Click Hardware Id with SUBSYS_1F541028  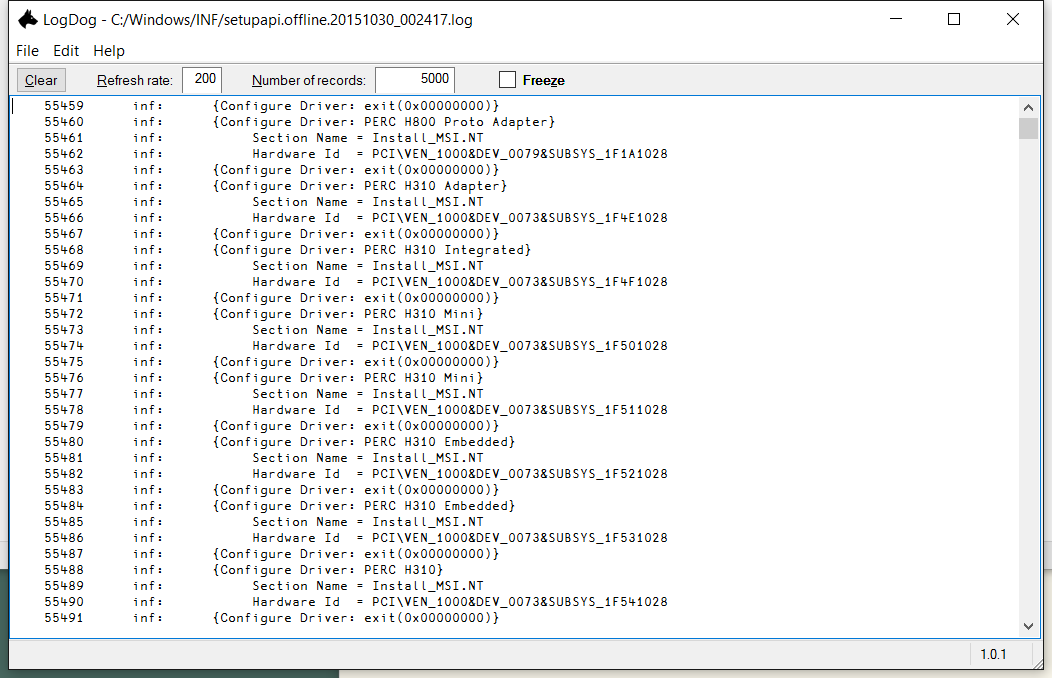point(460,602)
